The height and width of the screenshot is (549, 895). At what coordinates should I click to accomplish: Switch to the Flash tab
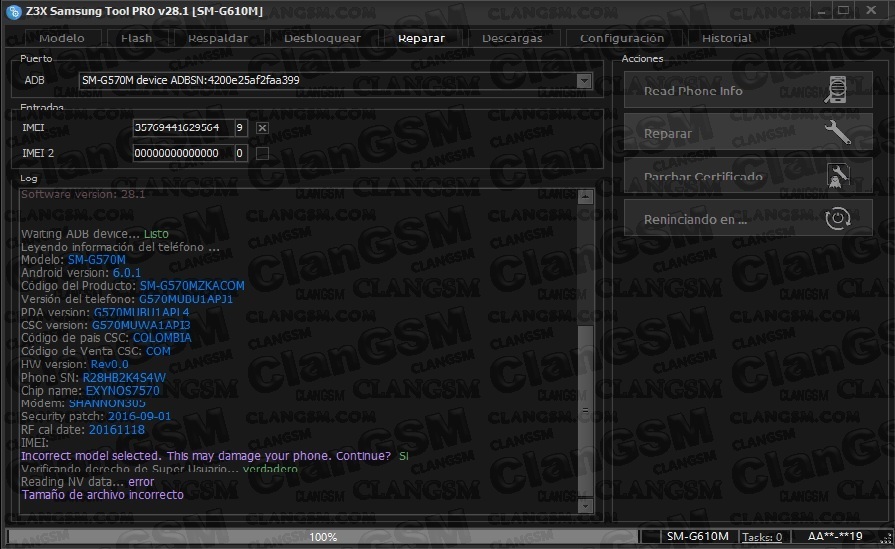136,38
